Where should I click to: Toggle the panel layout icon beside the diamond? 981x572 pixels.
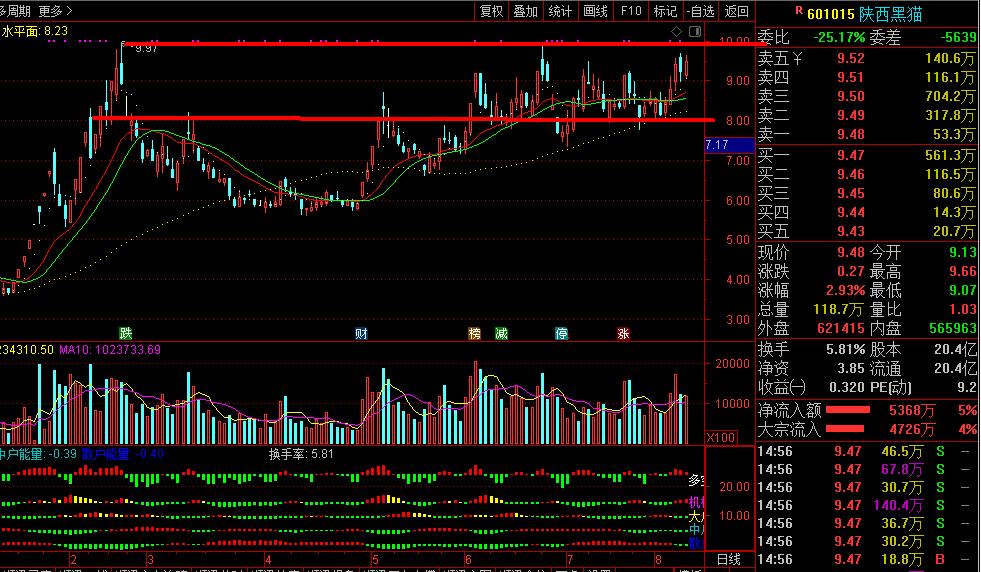pyautogui.click(x=695, y=31)
